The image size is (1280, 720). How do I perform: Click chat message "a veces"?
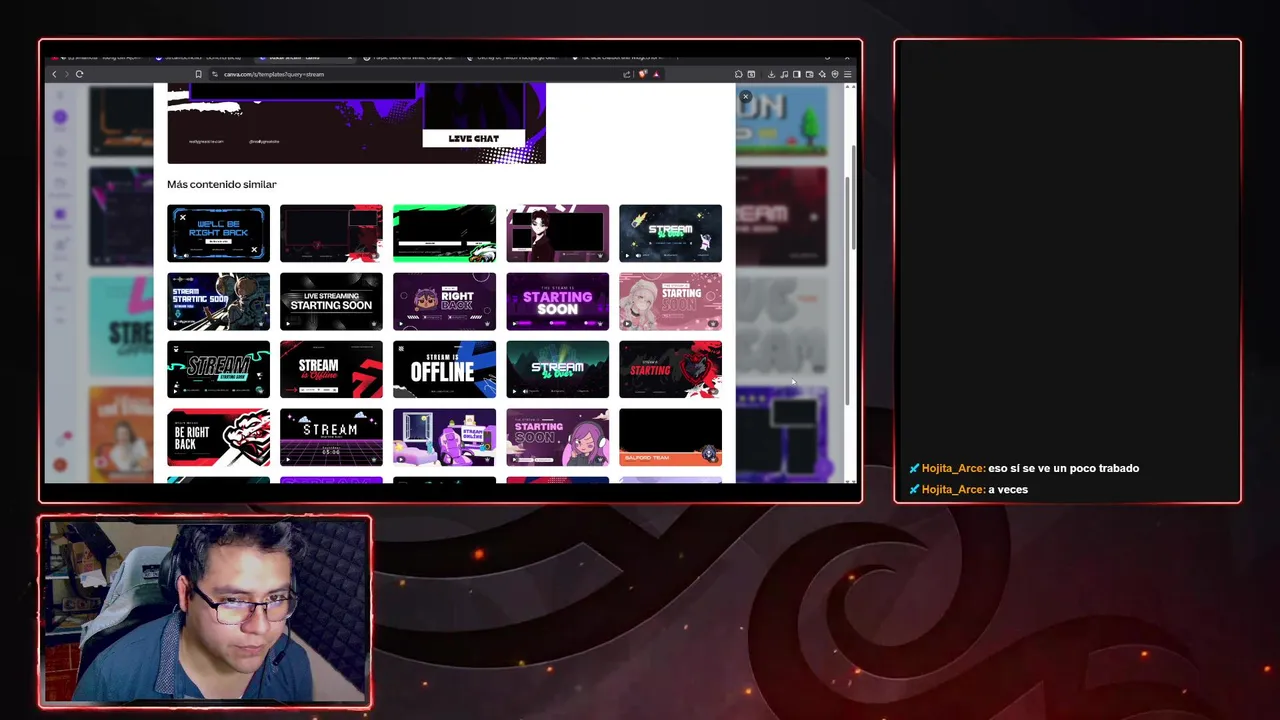1008,489
